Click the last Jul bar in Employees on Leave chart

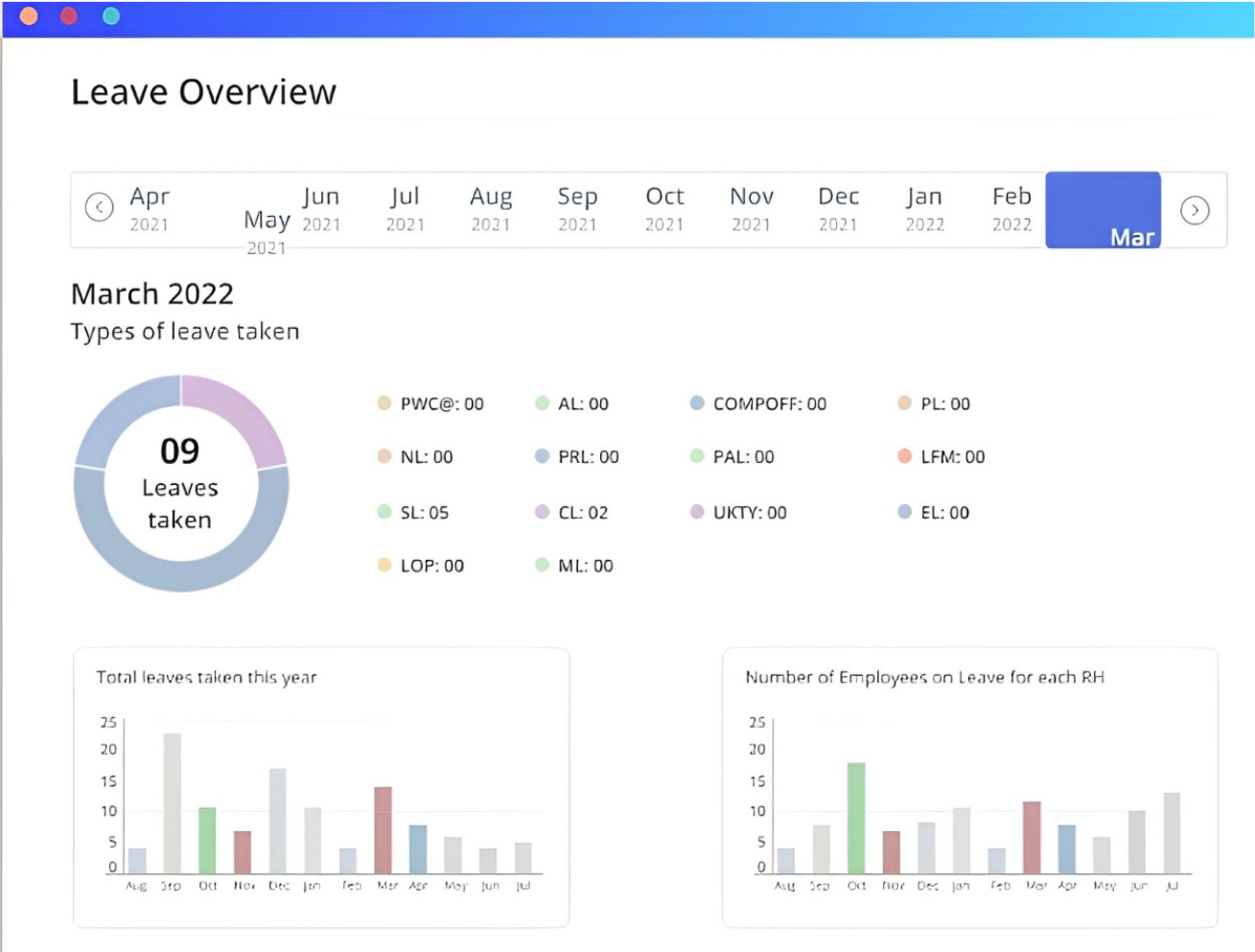pyautogui.click(x=1172, y=833)
